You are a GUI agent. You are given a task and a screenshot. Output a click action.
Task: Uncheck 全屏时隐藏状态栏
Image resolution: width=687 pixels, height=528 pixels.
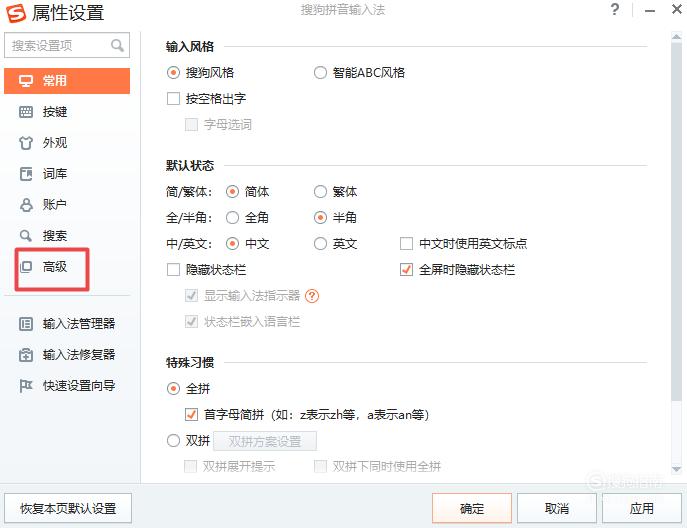coord(406,269)
